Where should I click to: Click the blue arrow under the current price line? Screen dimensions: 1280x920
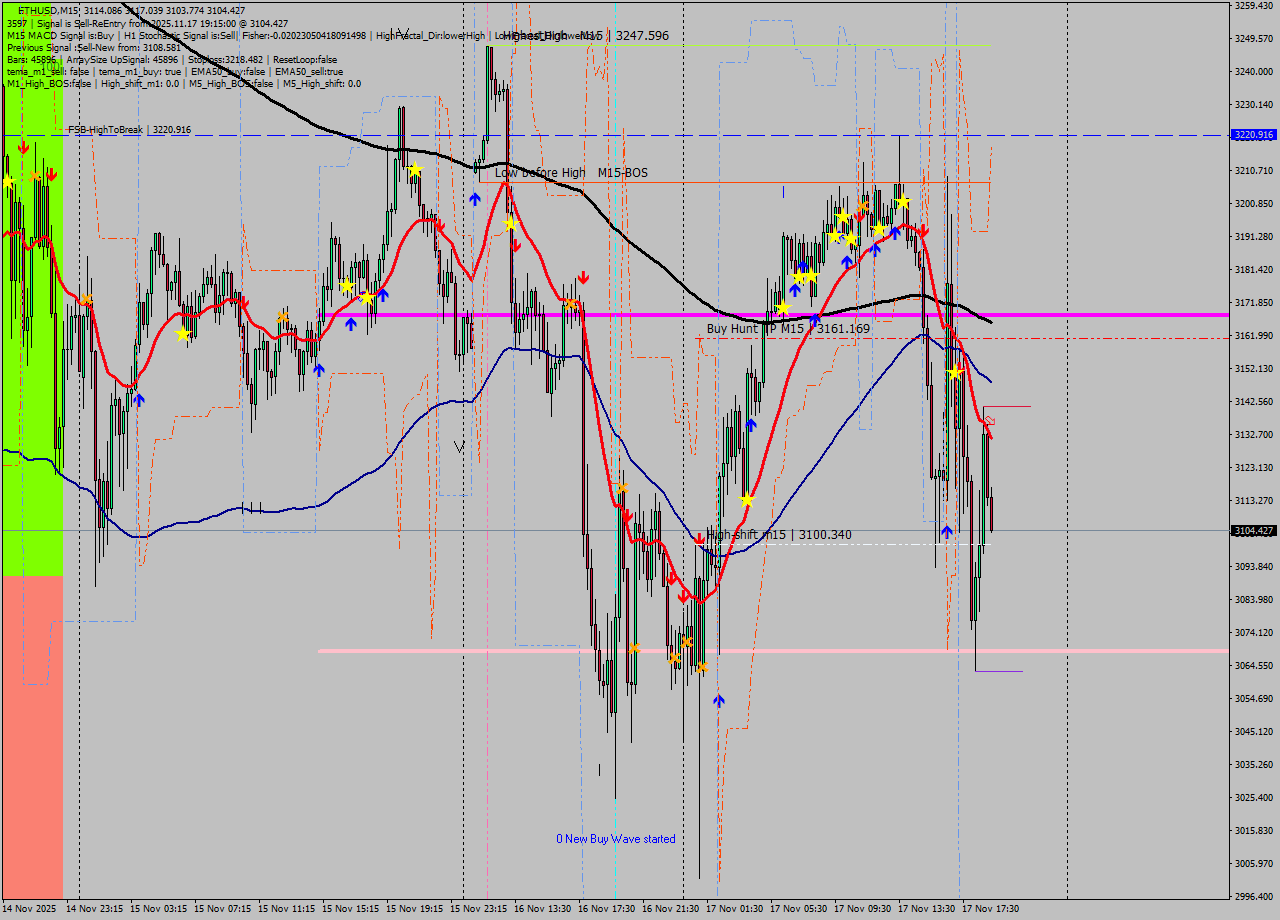[946, 532]
